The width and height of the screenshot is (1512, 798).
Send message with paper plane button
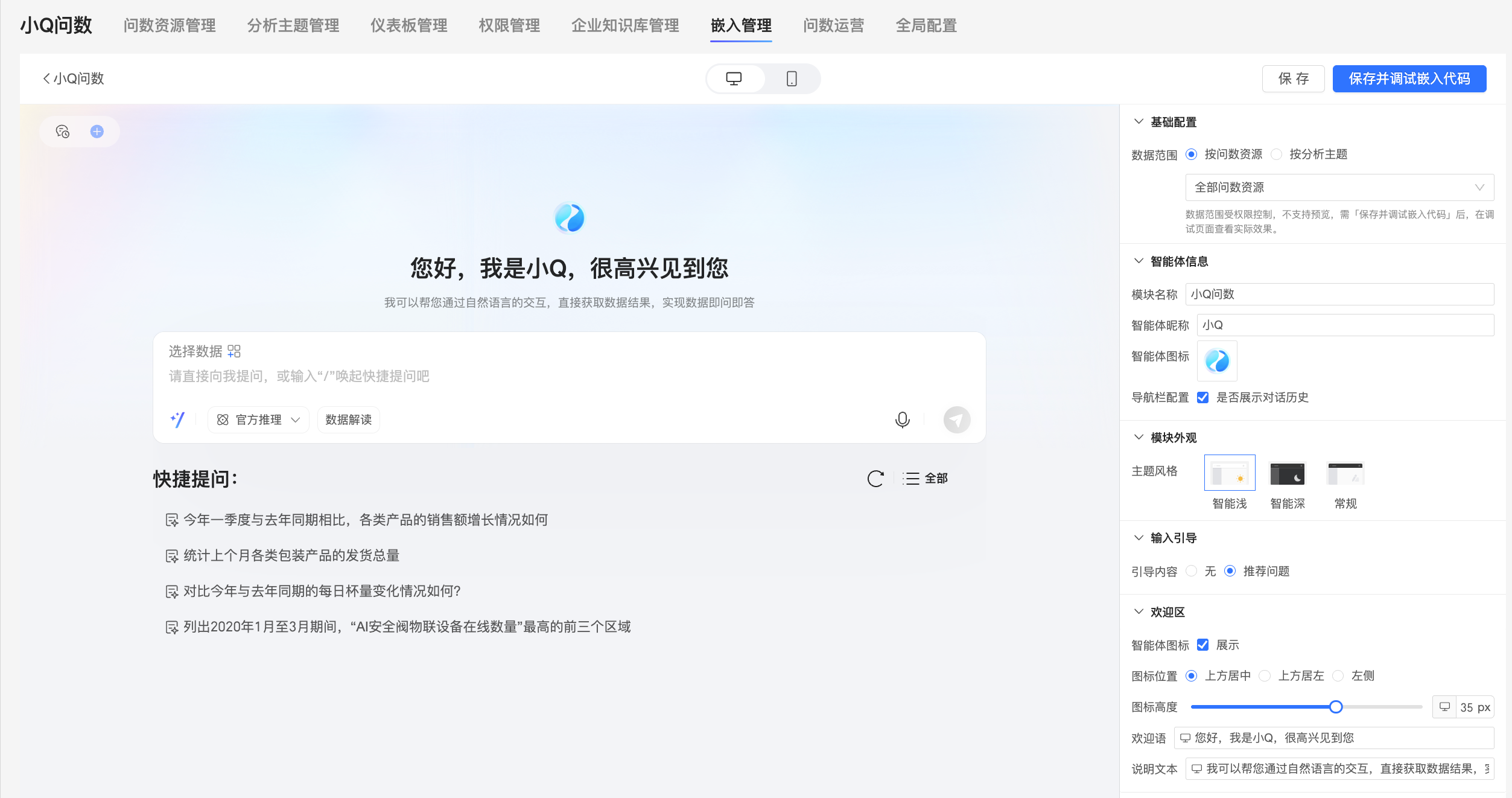click(x=957, y=420)
